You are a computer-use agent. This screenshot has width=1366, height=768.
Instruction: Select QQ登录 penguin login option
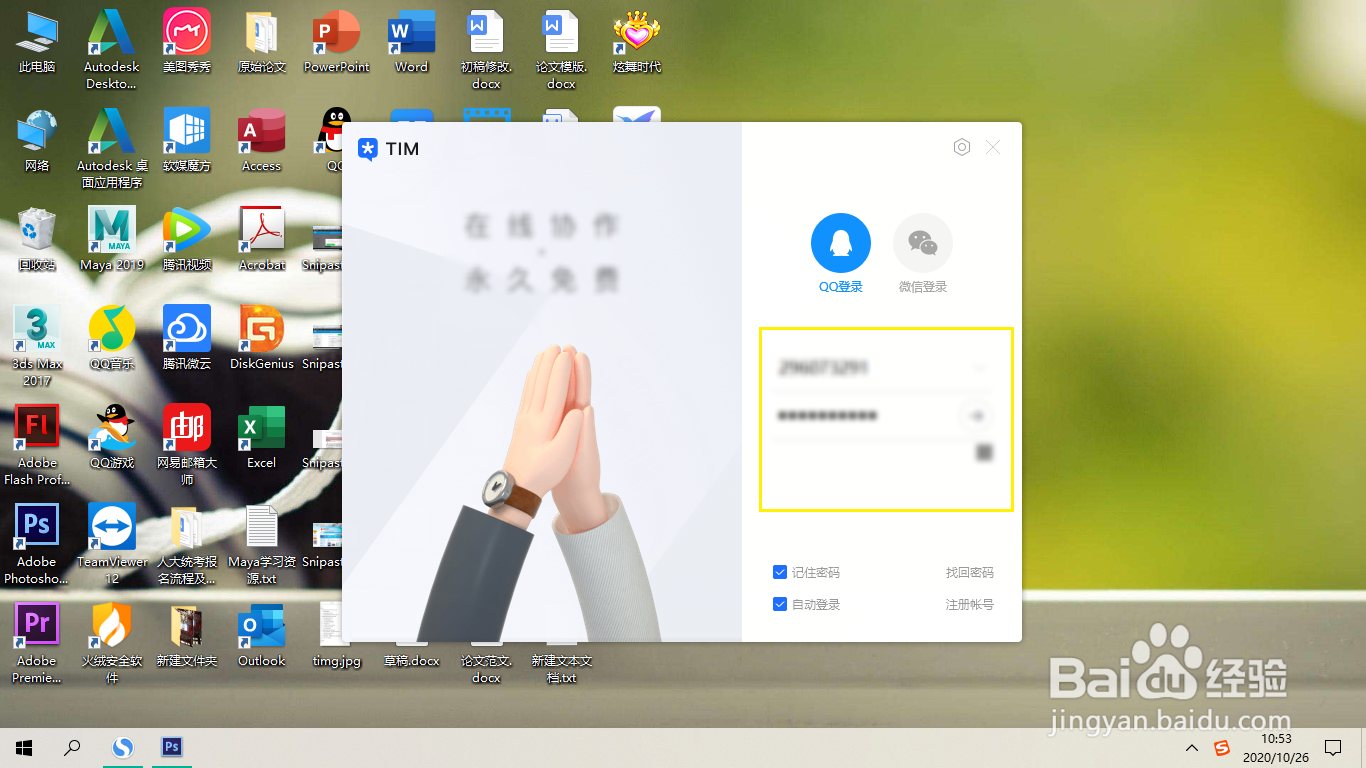tap(840, 243)
